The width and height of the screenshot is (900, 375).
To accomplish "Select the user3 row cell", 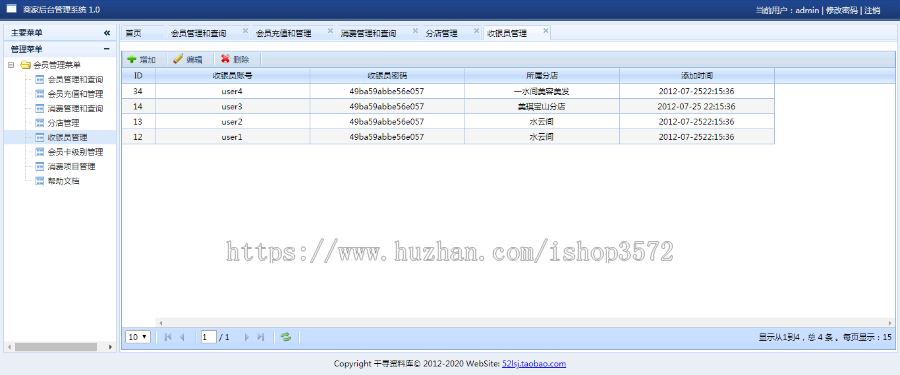I will (232, 106).
